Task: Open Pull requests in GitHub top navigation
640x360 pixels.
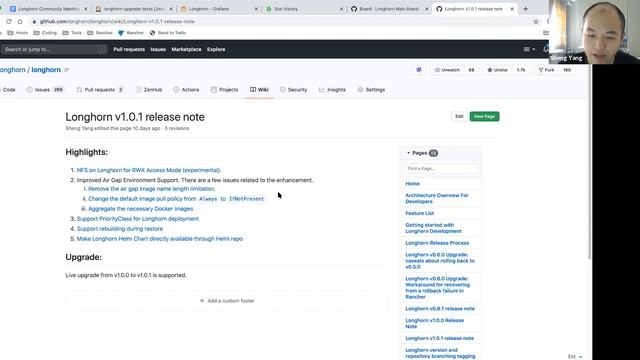Action: coord(129,49)
